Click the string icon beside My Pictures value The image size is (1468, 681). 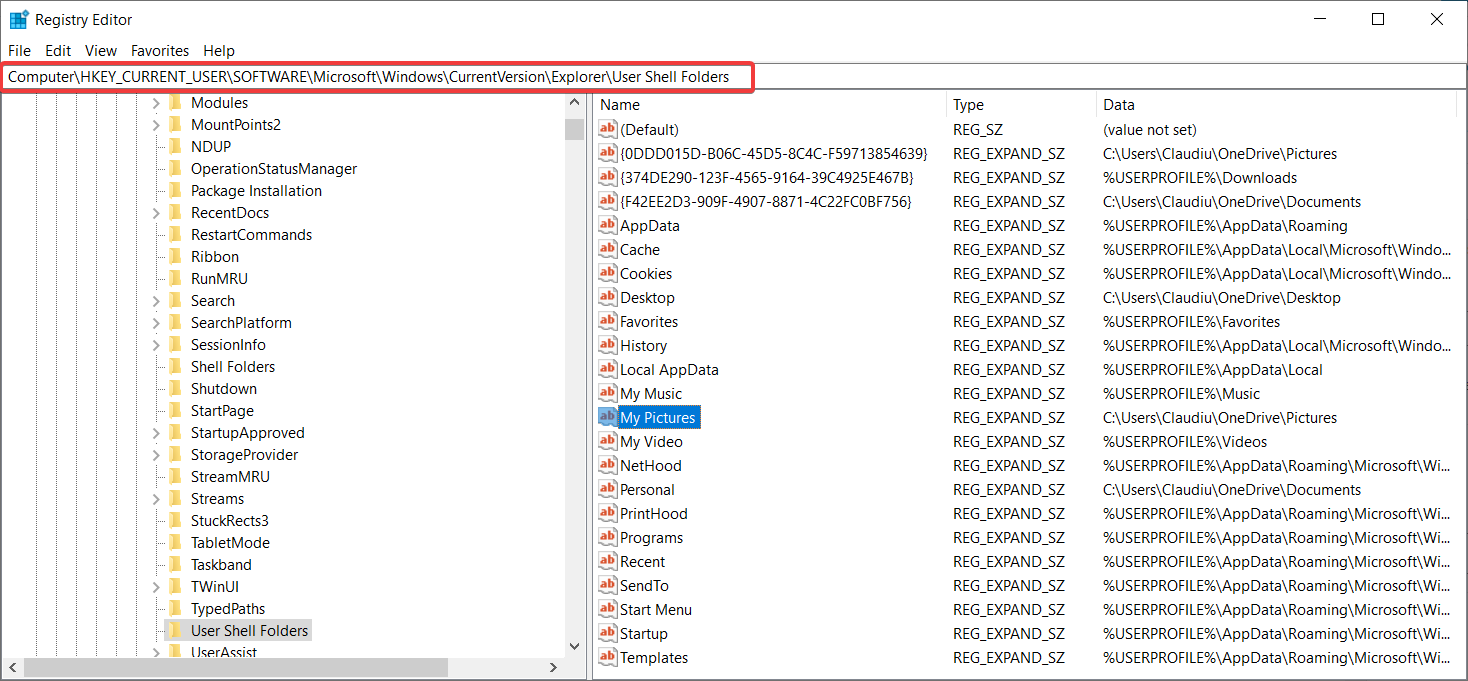(x=607, y=417)
